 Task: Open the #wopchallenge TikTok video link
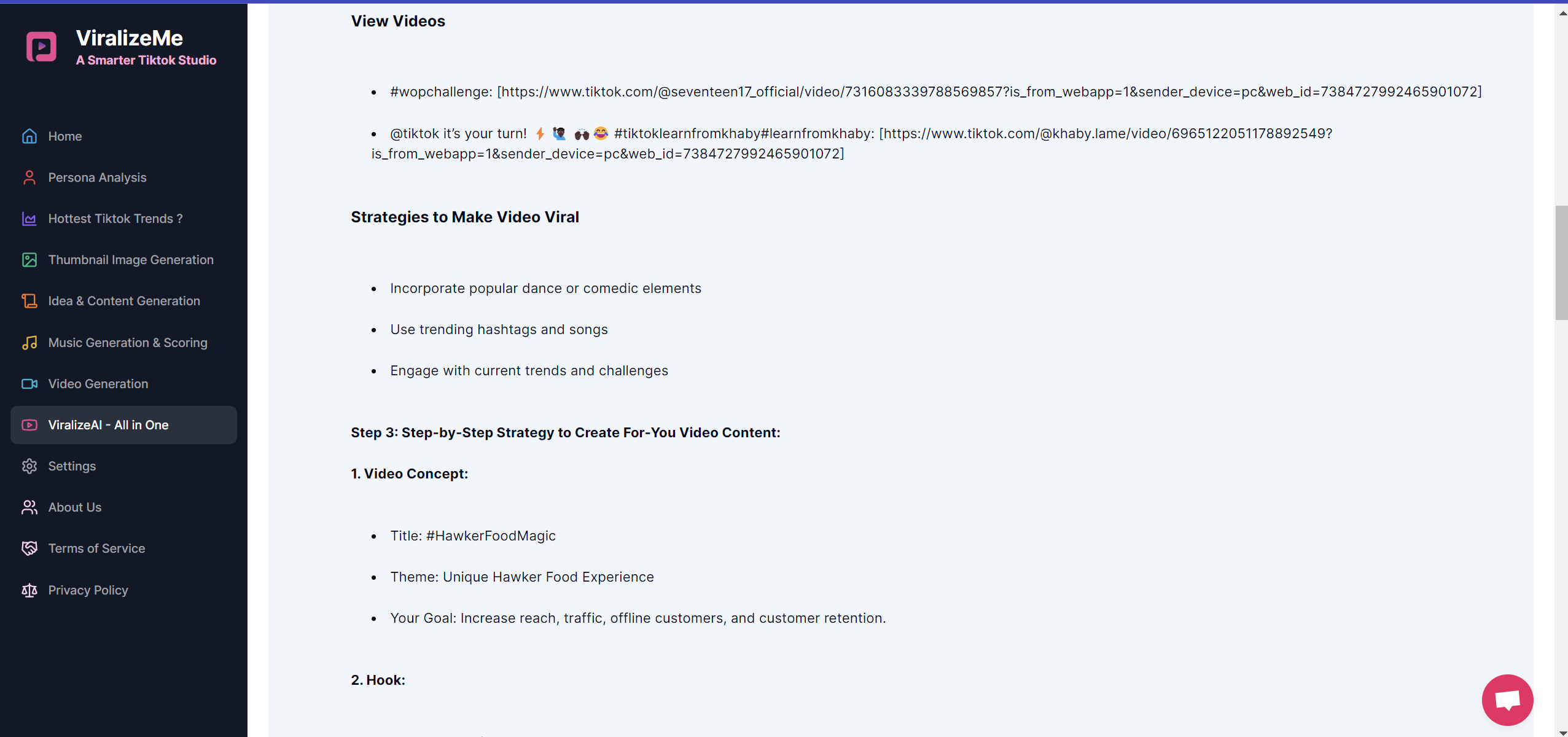989,92
